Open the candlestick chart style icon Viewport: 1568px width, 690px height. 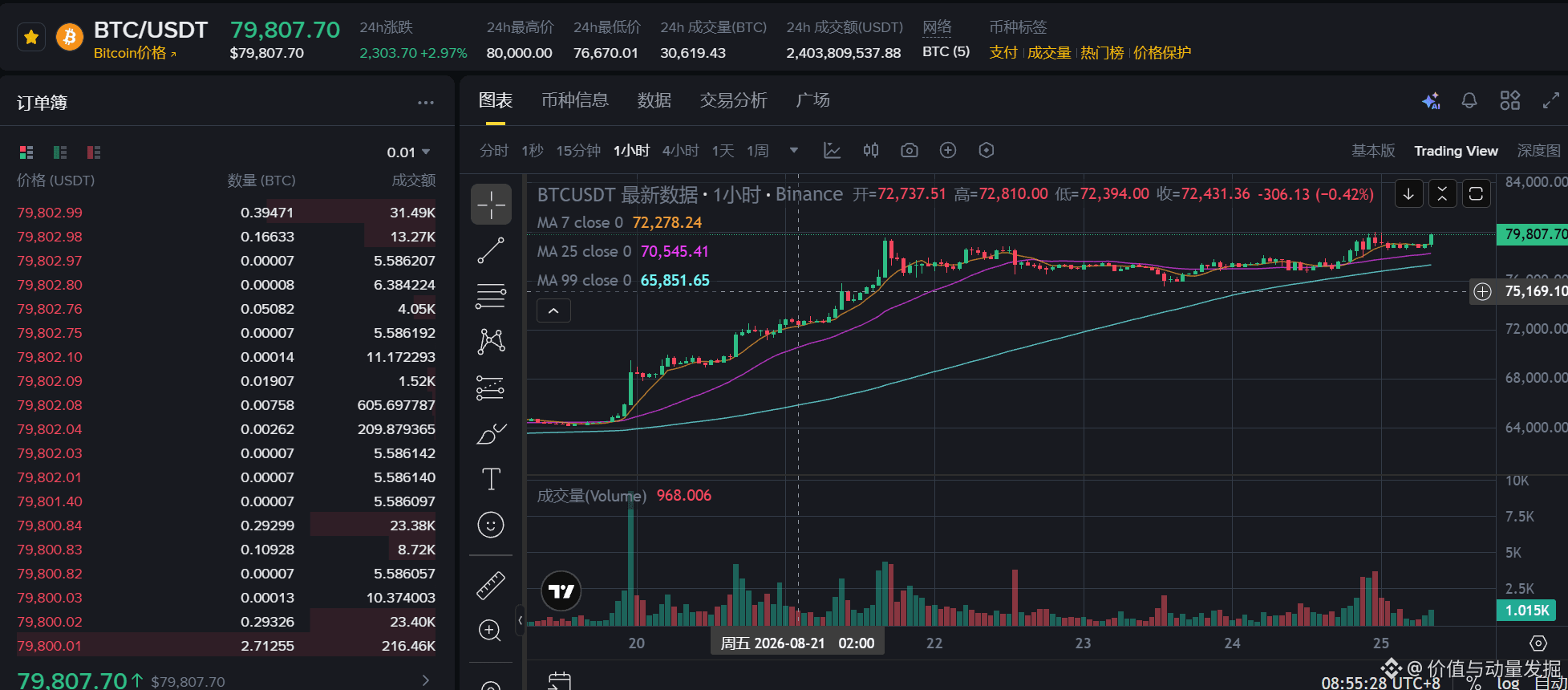(871, 150)
